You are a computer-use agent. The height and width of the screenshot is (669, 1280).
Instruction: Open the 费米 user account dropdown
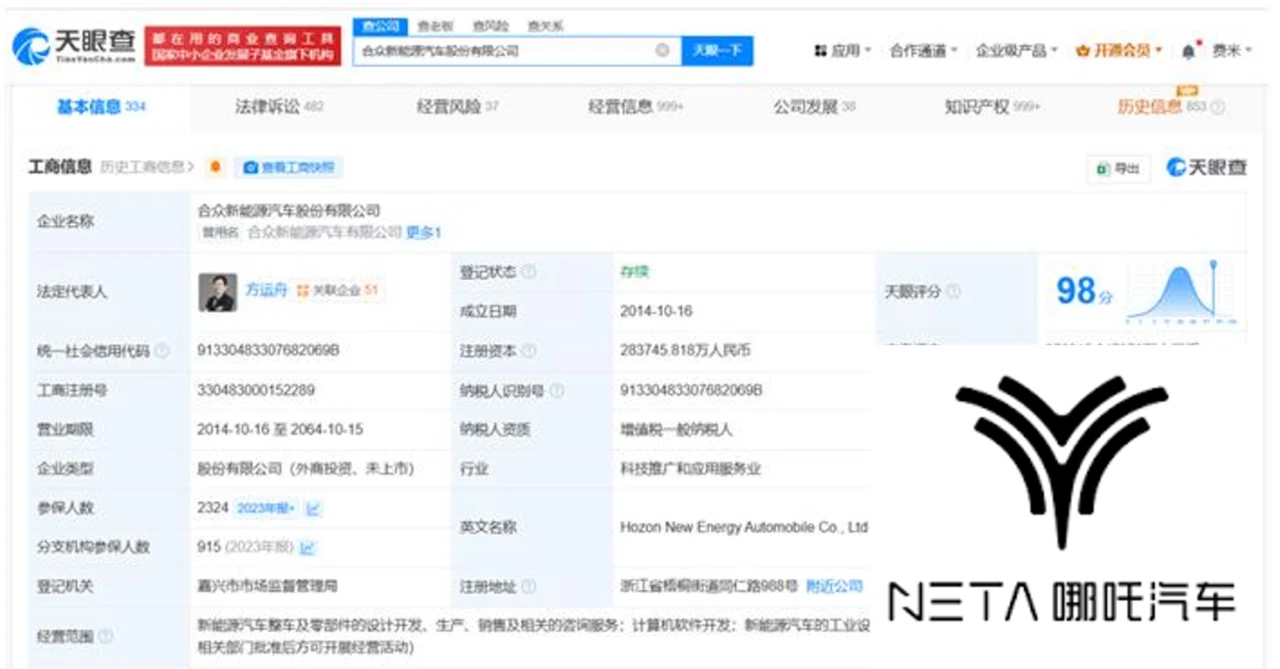point(1232,50)
